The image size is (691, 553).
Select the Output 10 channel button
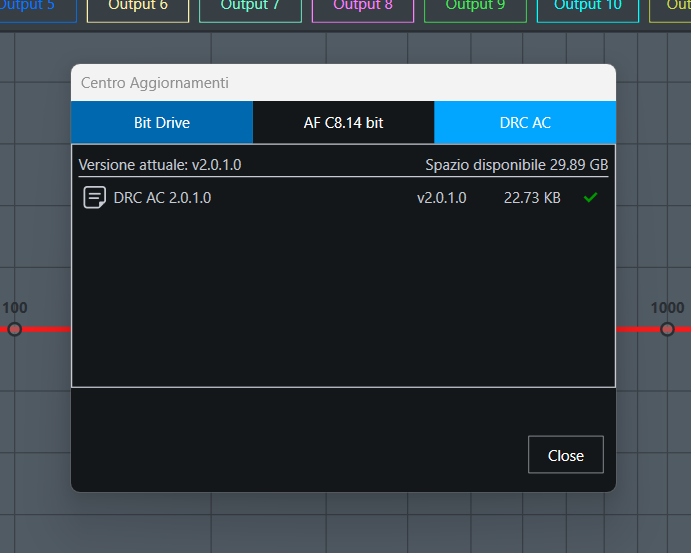(588, 11)
